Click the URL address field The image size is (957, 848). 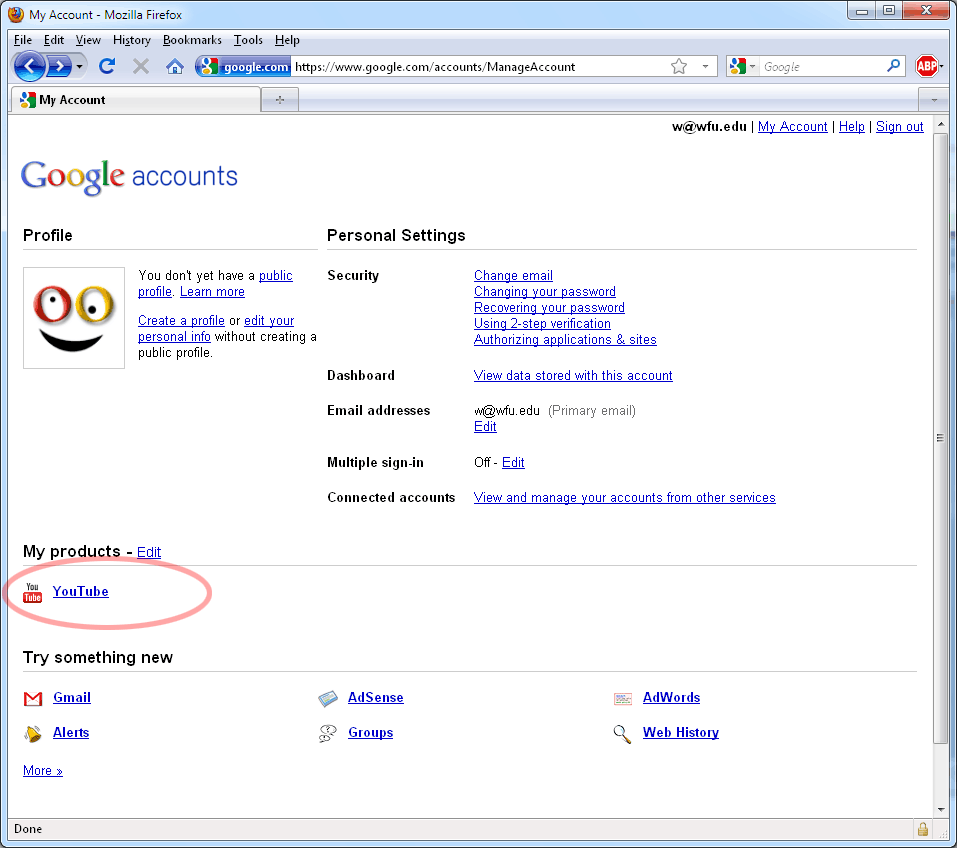(479, 67)
